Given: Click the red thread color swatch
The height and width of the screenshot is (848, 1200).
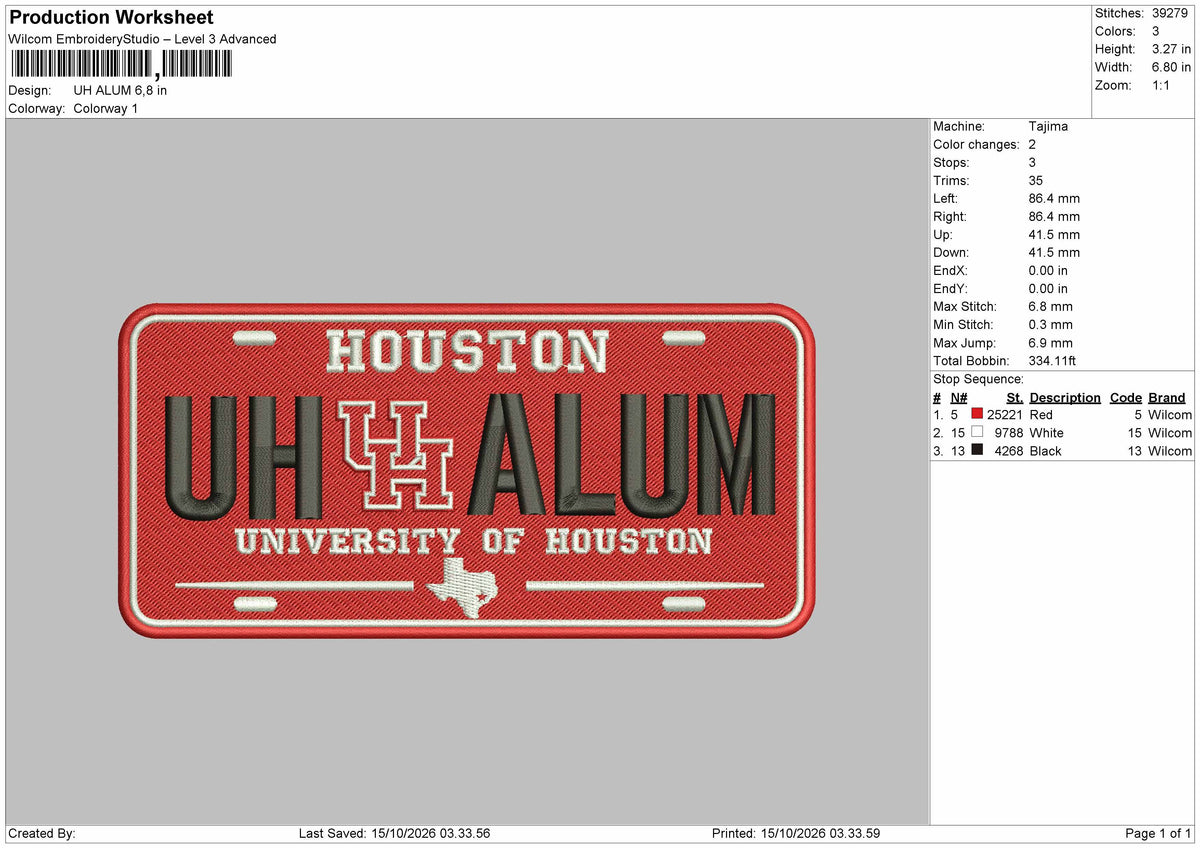Looking at the screenshot, I should 977,414.
